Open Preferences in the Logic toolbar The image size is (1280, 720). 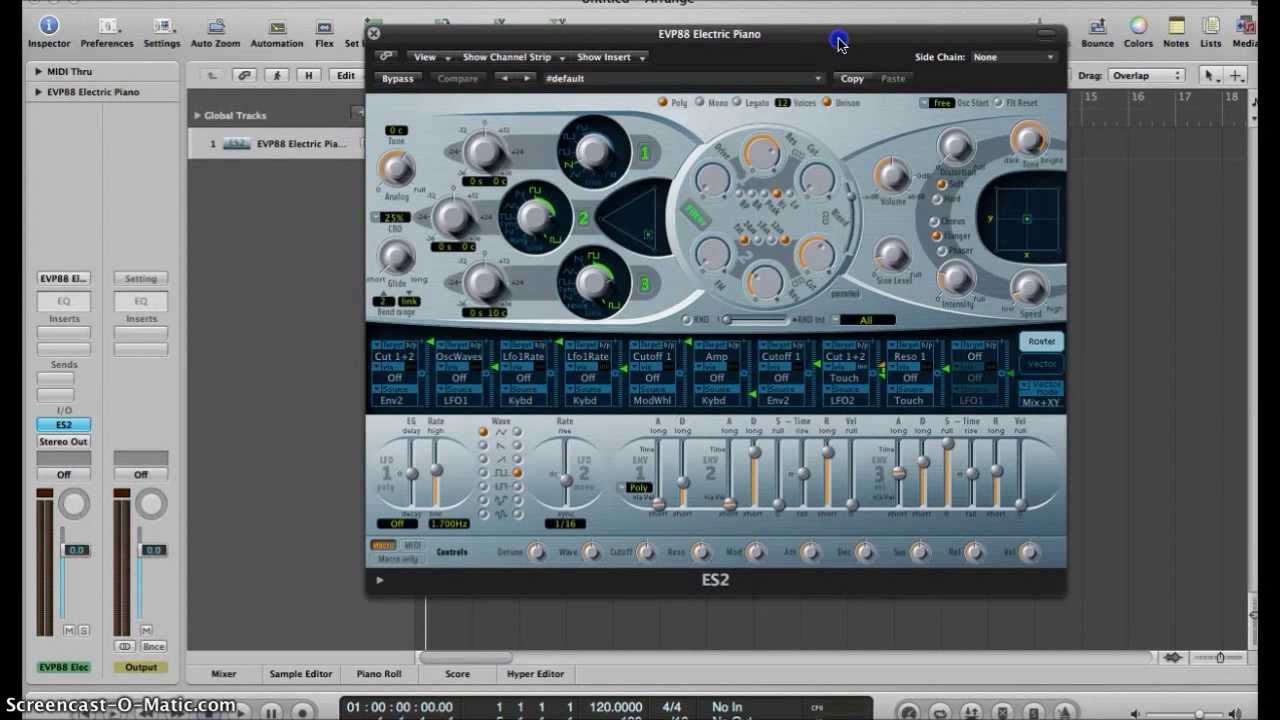tap(107, 33)
